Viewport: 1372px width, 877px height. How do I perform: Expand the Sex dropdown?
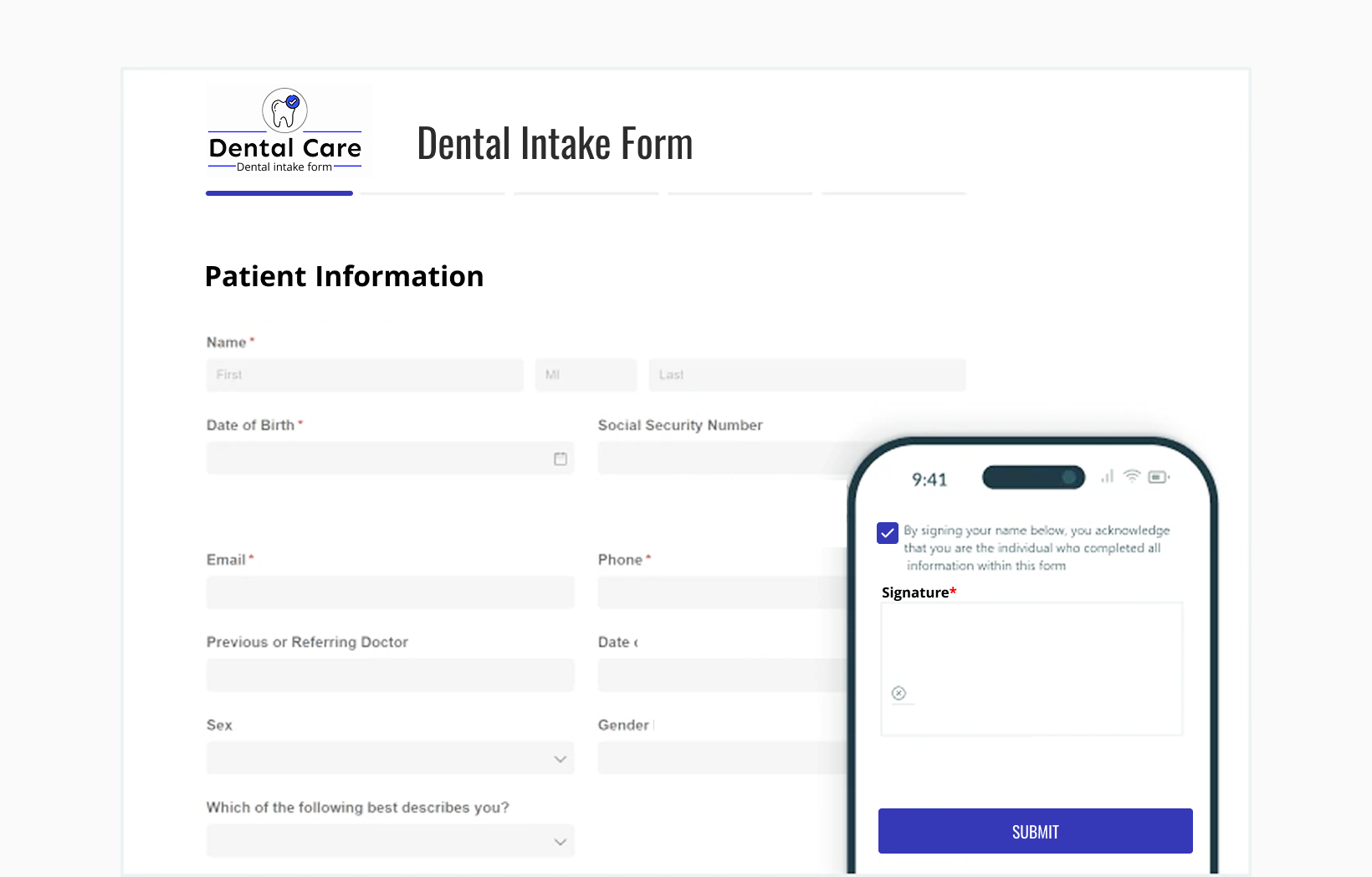(x=390, y=758)
